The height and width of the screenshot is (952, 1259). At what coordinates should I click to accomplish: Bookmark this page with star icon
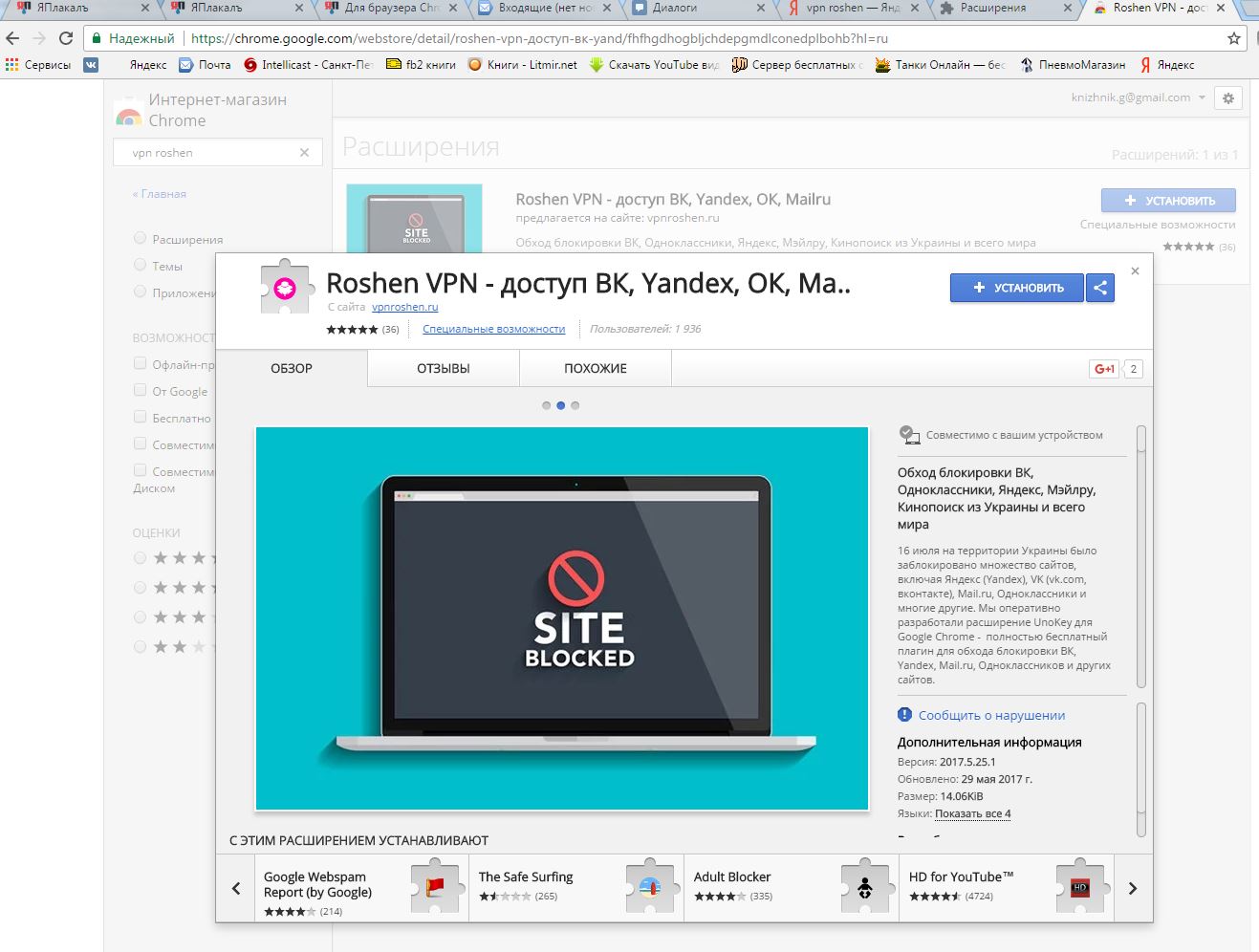1234,38
